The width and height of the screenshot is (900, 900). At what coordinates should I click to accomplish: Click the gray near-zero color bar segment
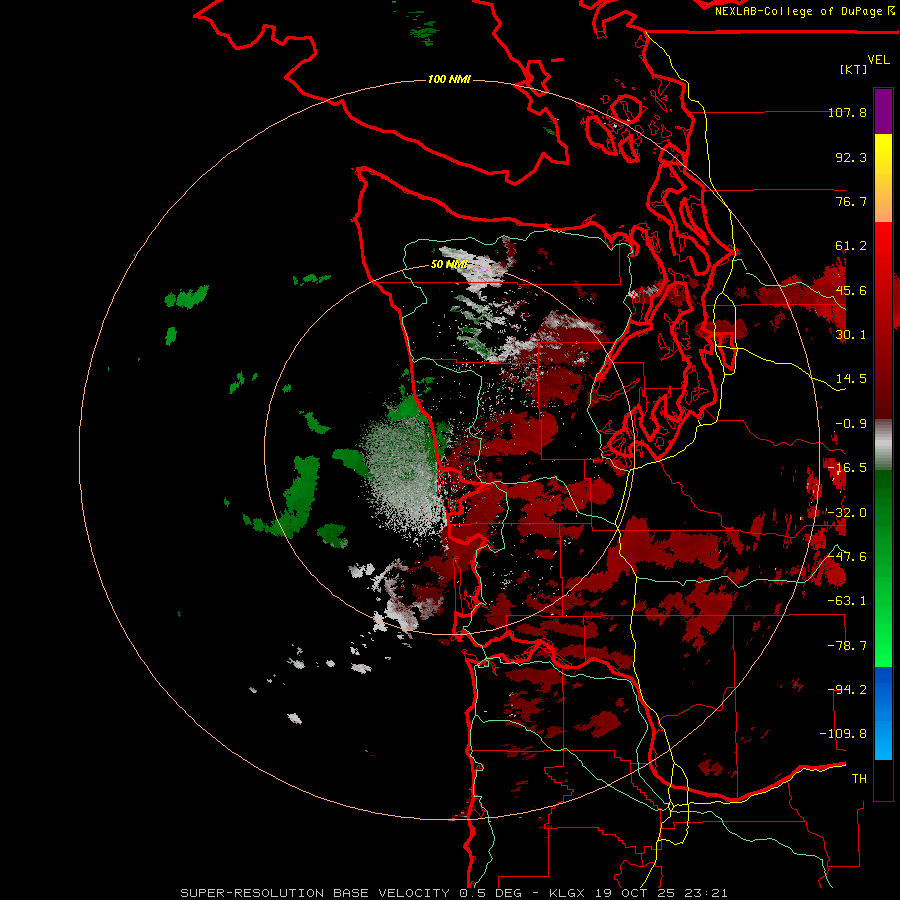coord(883,444)
